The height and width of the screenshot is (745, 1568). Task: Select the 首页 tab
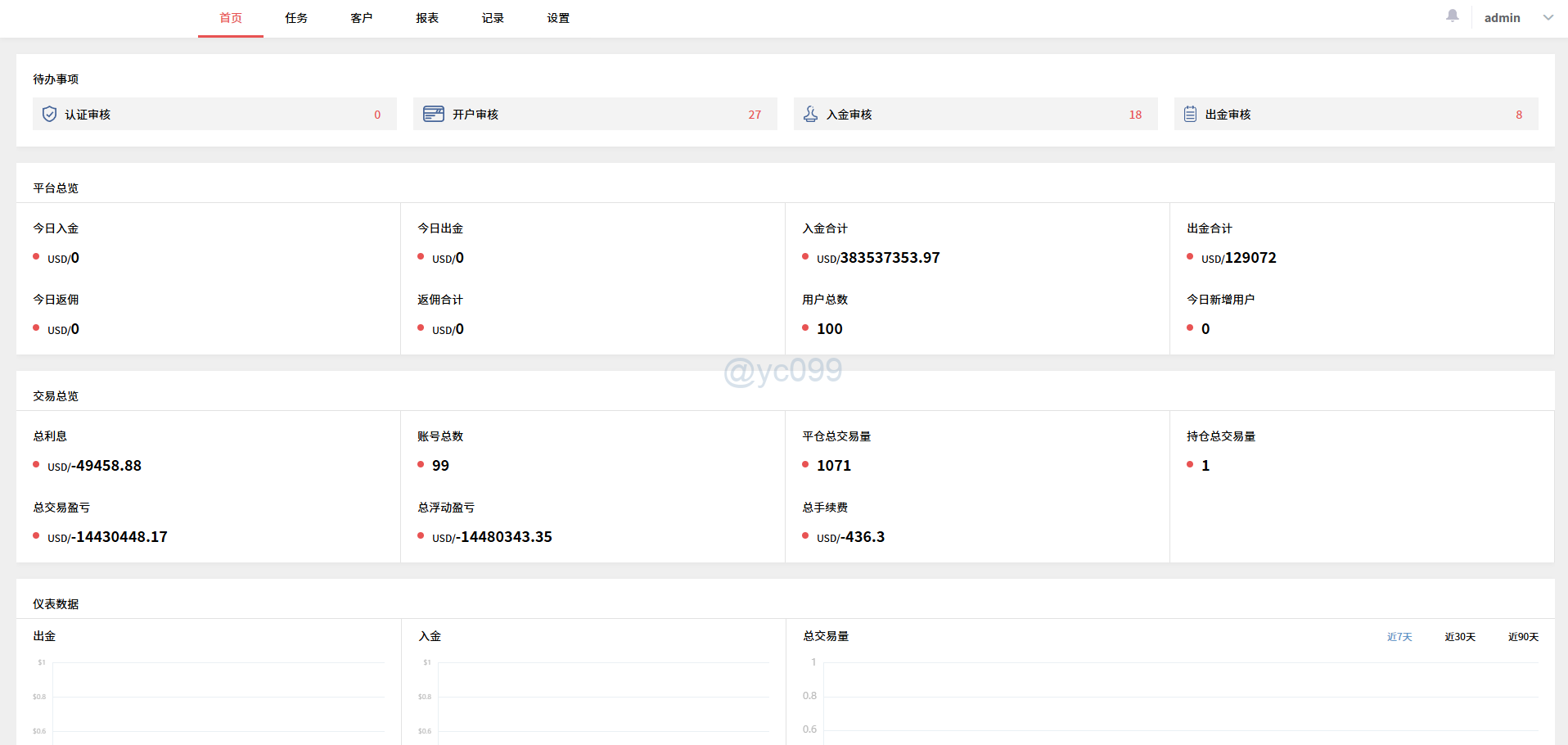coord(230,17)
